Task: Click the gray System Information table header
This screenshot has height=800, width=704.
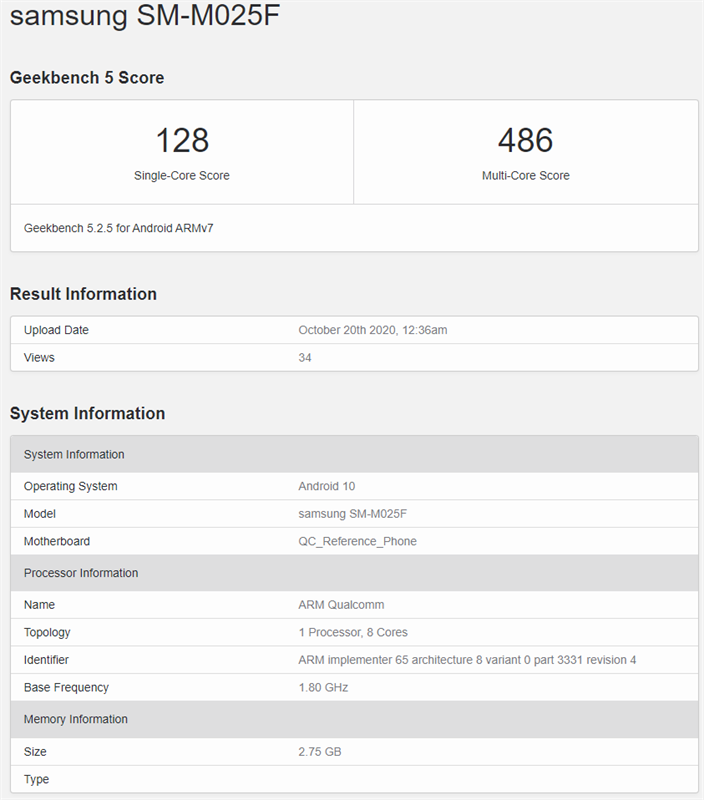Action: point(355,454)
